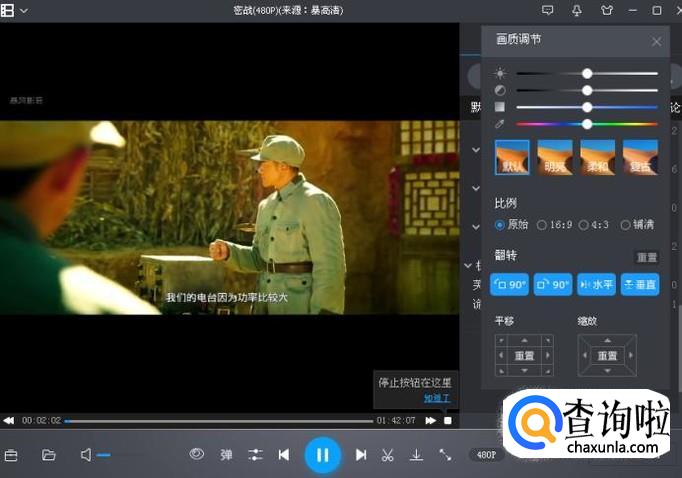Mute audio with the speaker icon
Screen dimensions: 682x478
coord(86,455)
